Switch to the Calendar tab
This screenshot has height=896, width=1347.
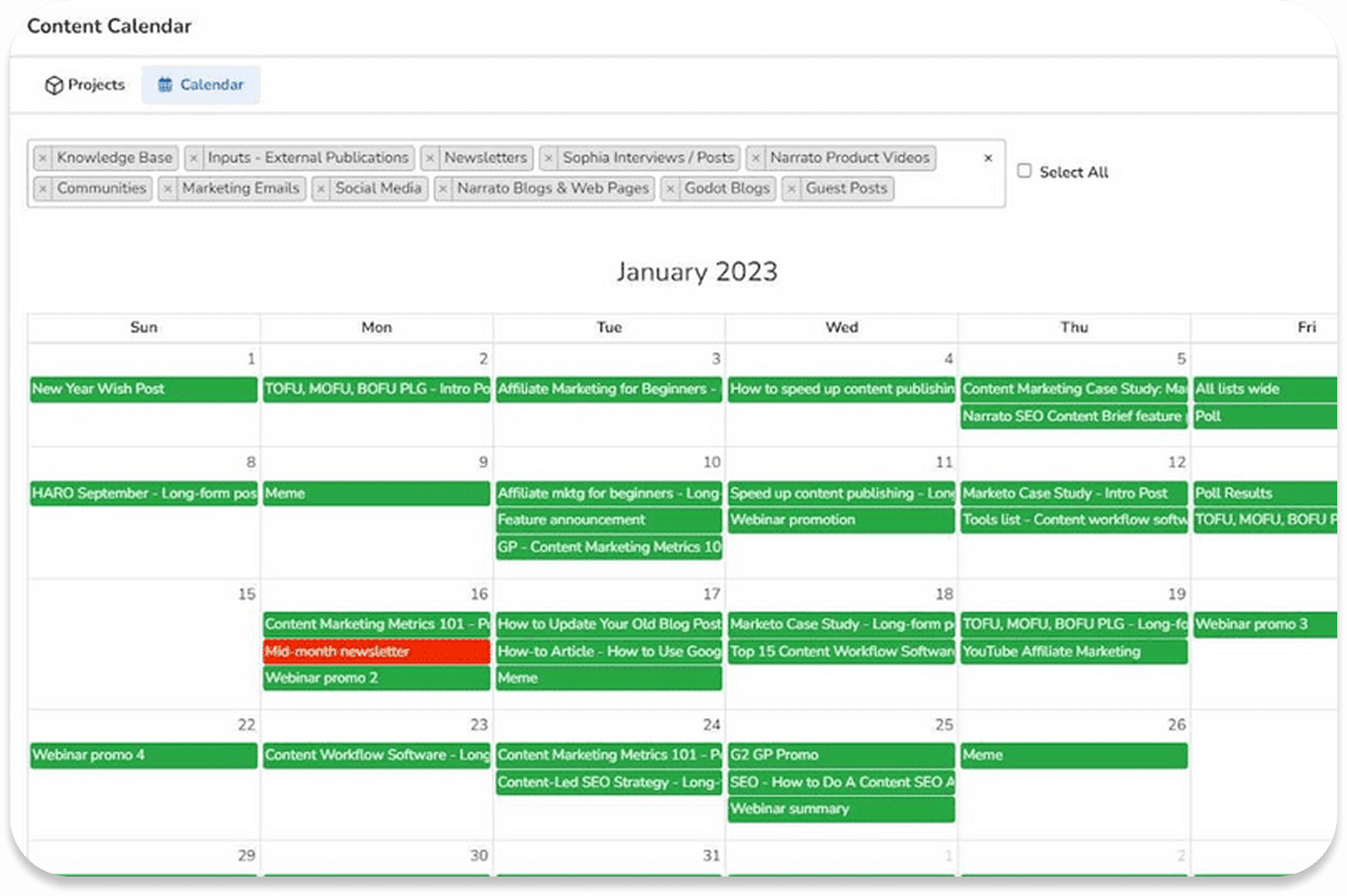click(201, 85)
